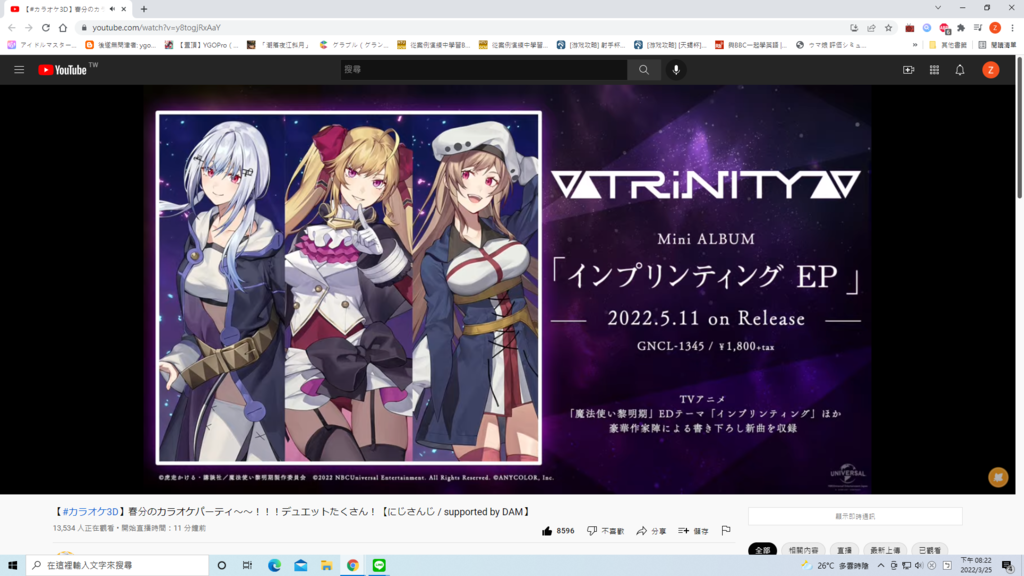Save the video with 儲存 button
The image size is (1024, 576).
693,531
